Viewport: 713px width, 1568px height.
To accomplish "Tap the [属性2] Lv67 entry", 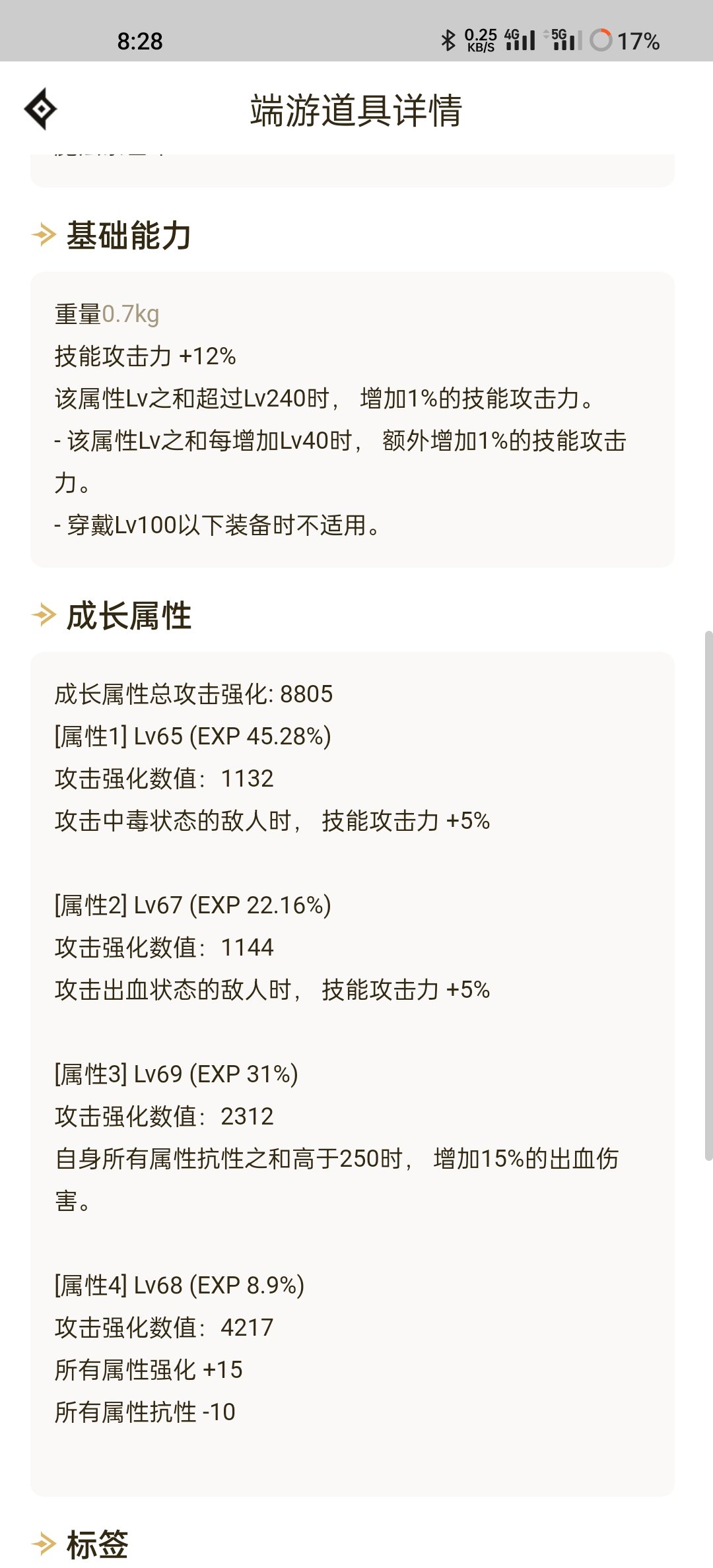I will point(193,905).
